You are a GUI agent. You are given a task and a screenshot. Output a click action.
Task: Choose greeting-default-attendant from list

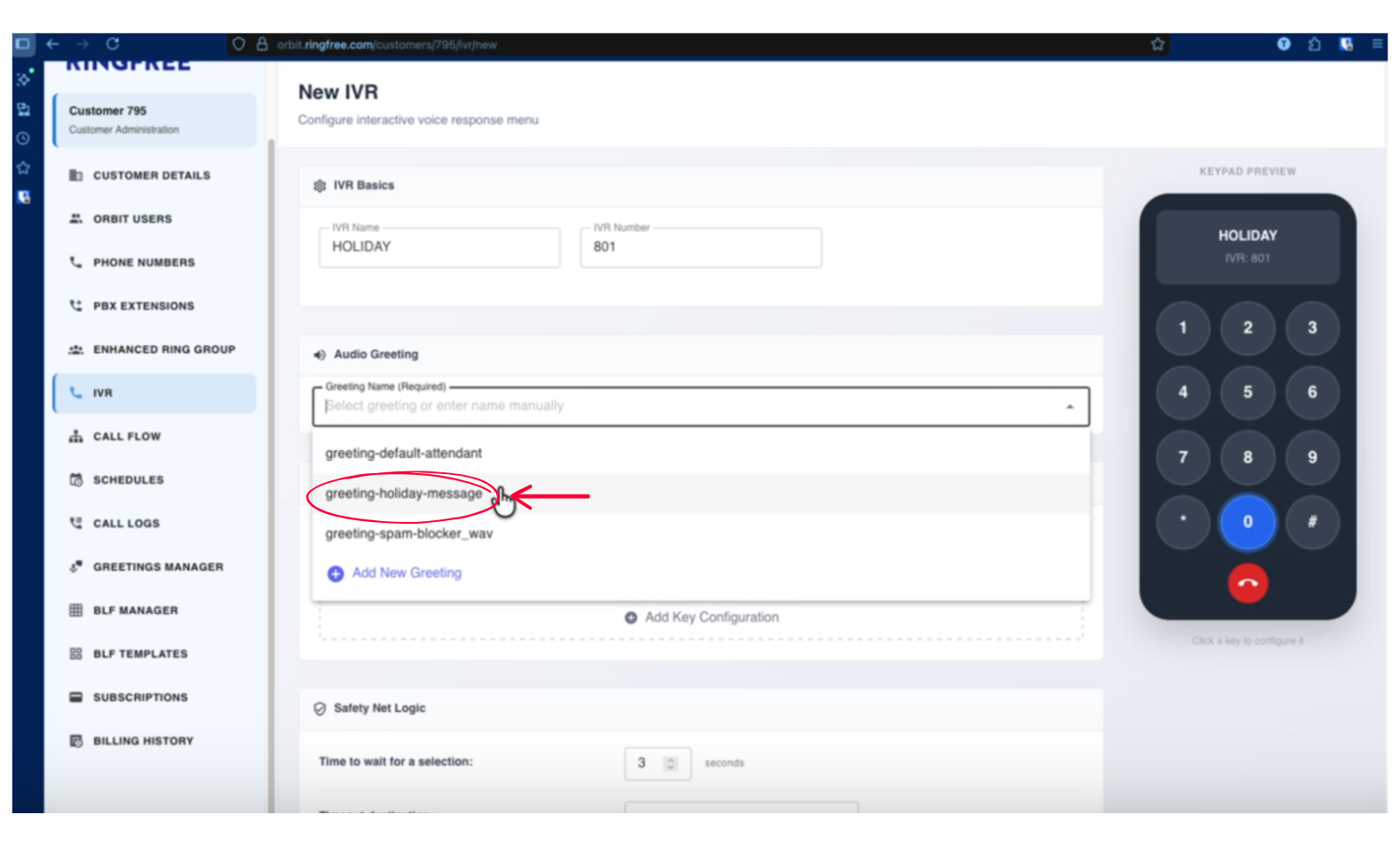coord(403,453)
